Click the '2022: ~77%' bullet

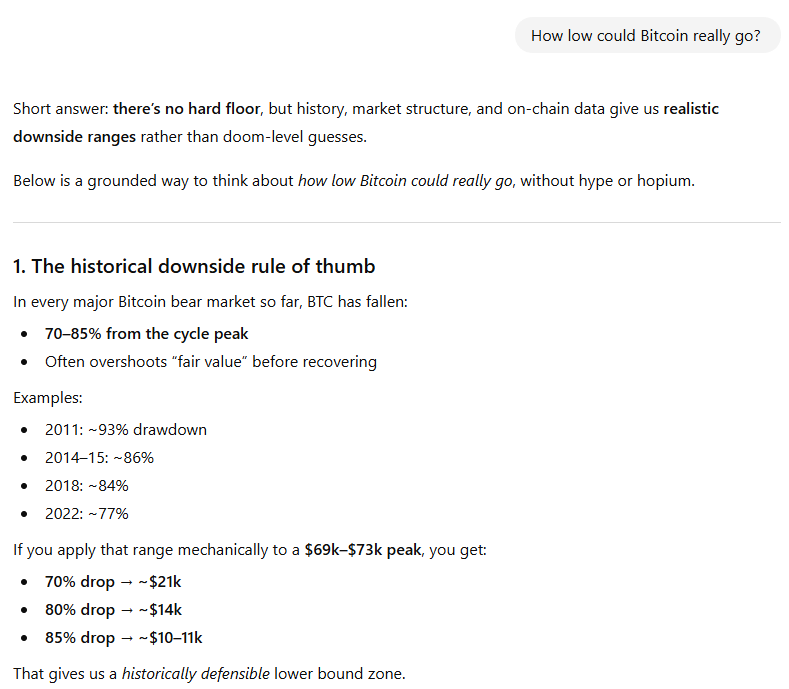[87, 514]
